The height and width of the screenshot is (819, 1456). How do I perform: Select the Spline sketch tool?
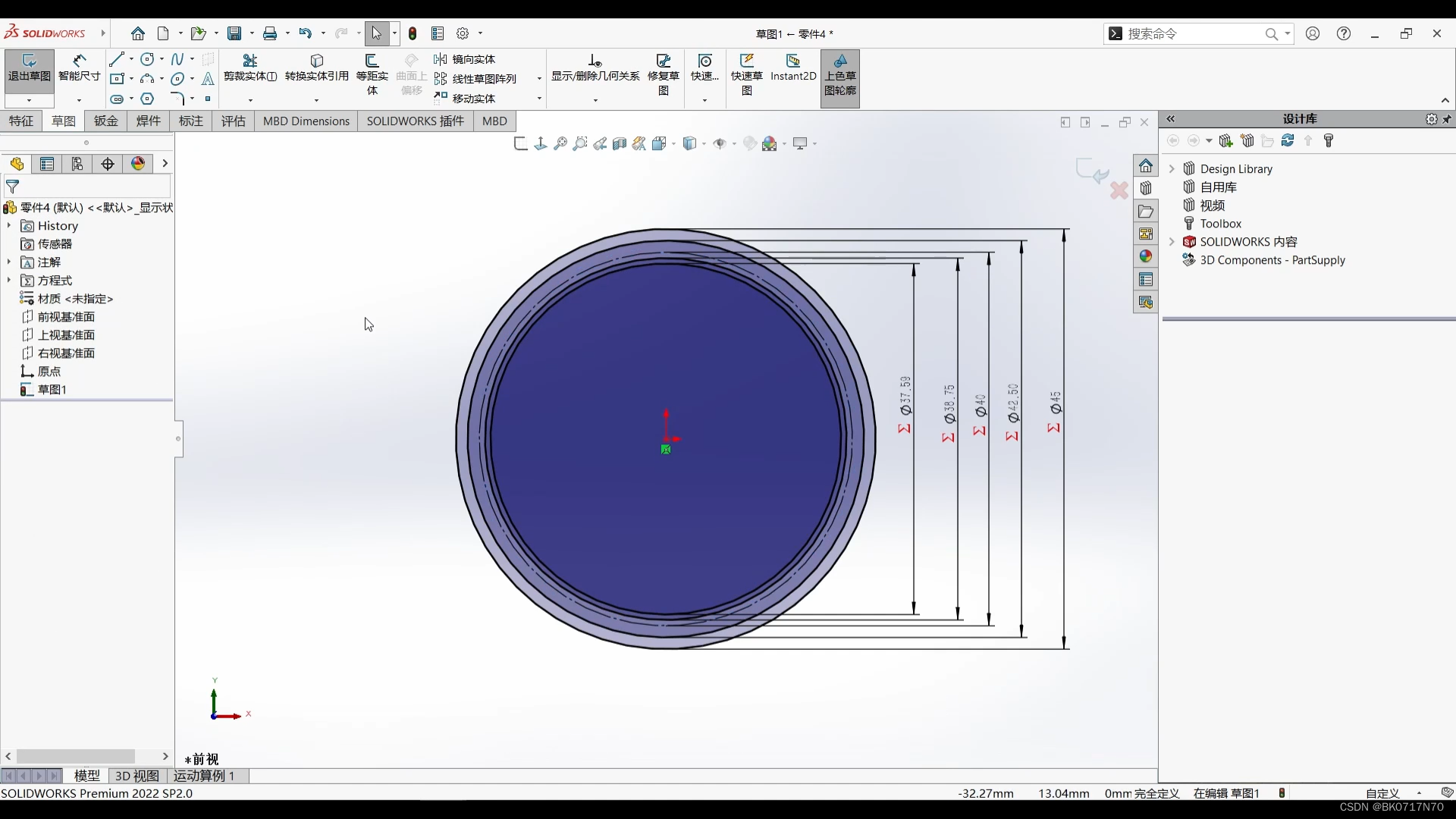[x=177, y=59]
